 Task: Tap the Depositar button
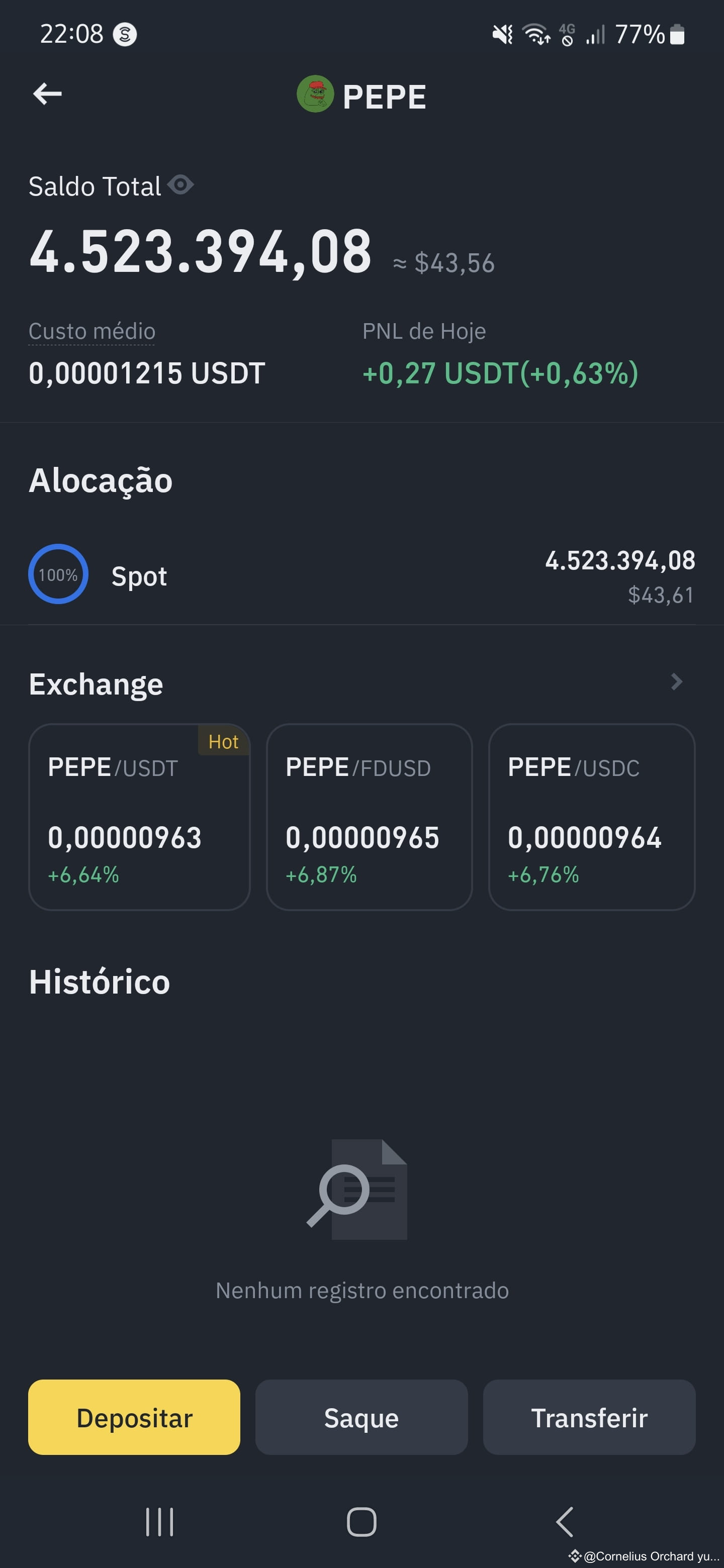coord(134,1417)
